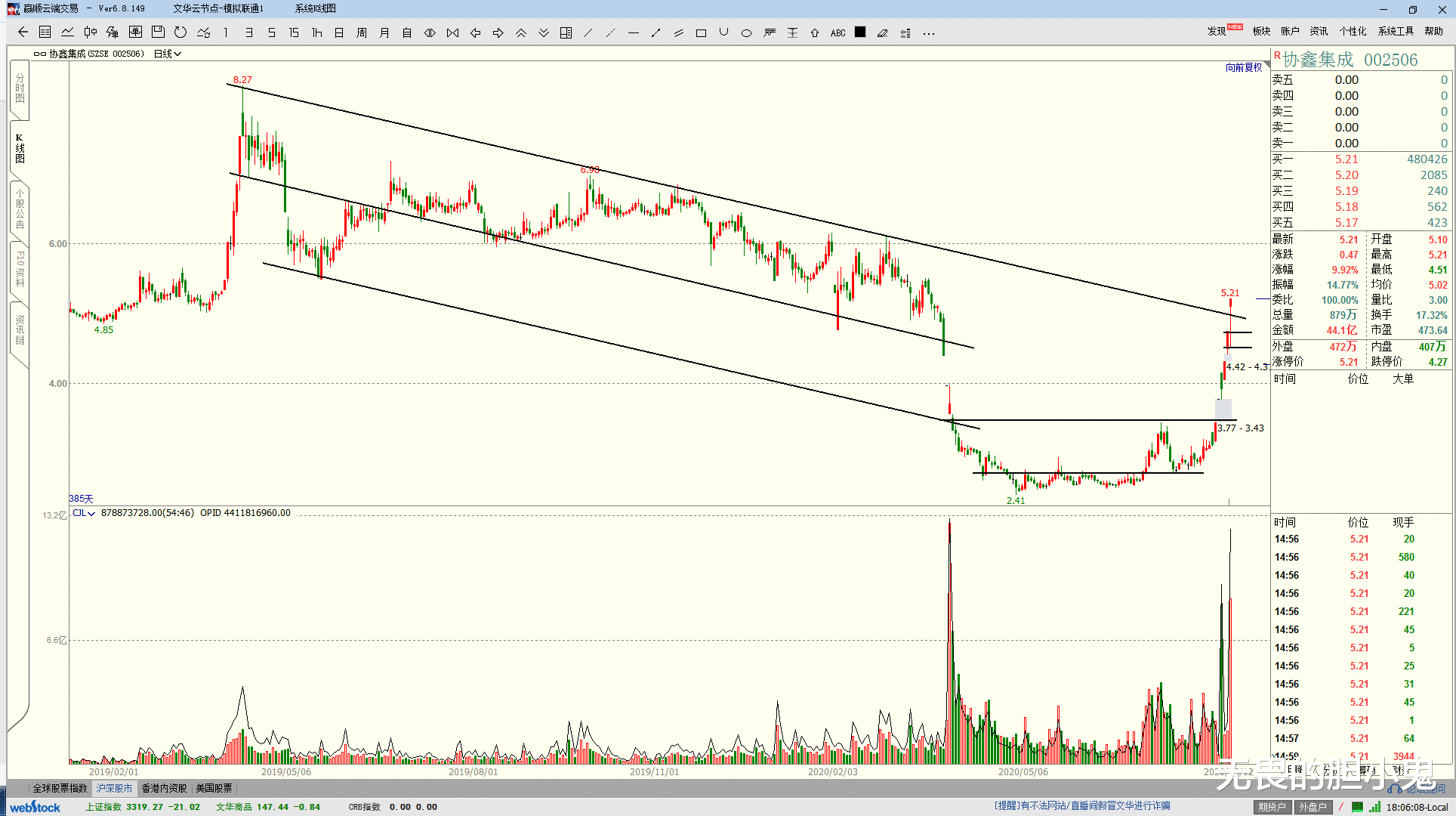Click the black color swatch
Viewport: 1456px width, 816px height.
tap(860, 32)
